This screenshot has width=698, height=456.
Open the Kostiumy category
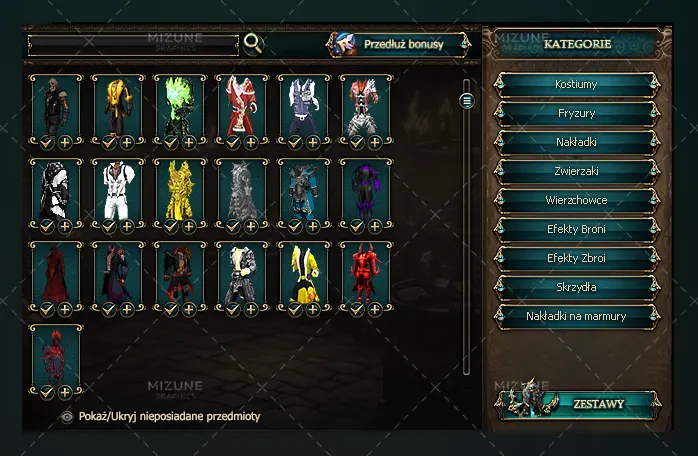point(576,84)
